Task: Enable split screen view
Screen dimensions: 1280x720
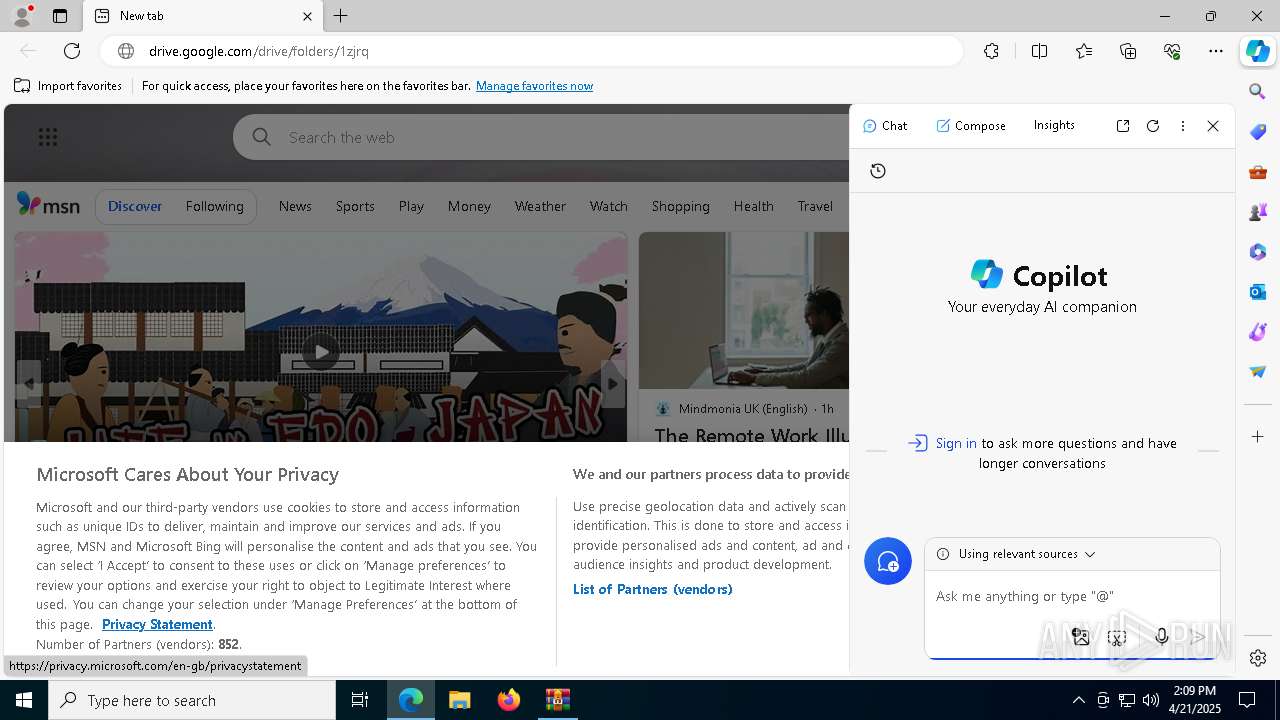Action: coord(1039,51)
